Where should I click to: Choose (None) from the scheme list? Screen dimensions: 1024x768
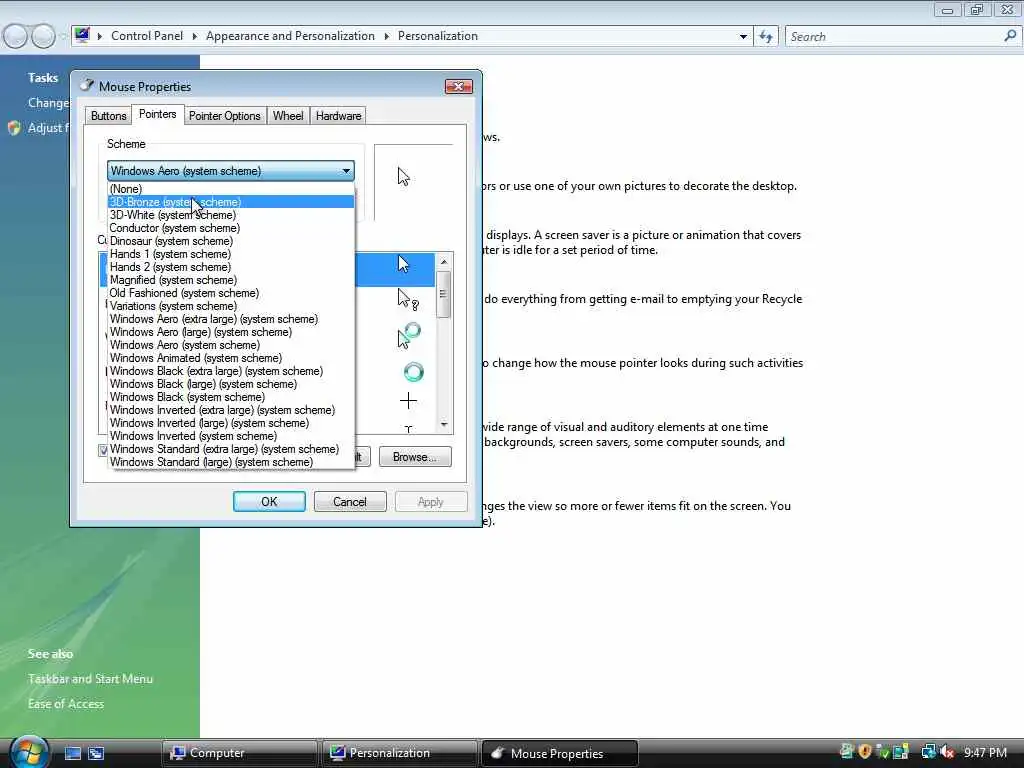coord(231,189)
